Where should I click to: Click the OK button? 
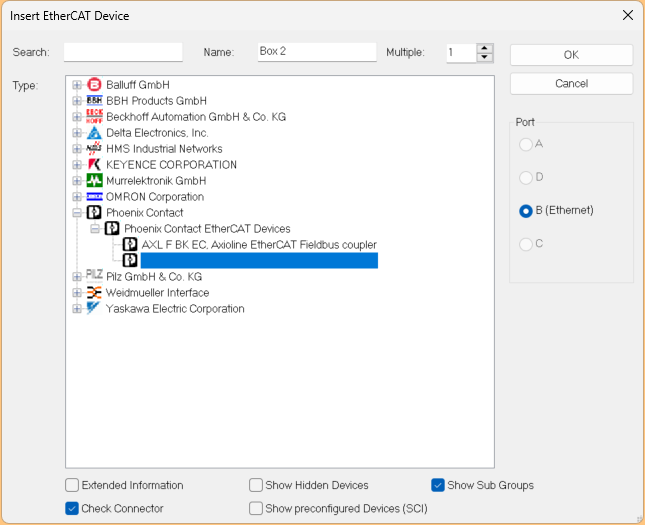571,55
